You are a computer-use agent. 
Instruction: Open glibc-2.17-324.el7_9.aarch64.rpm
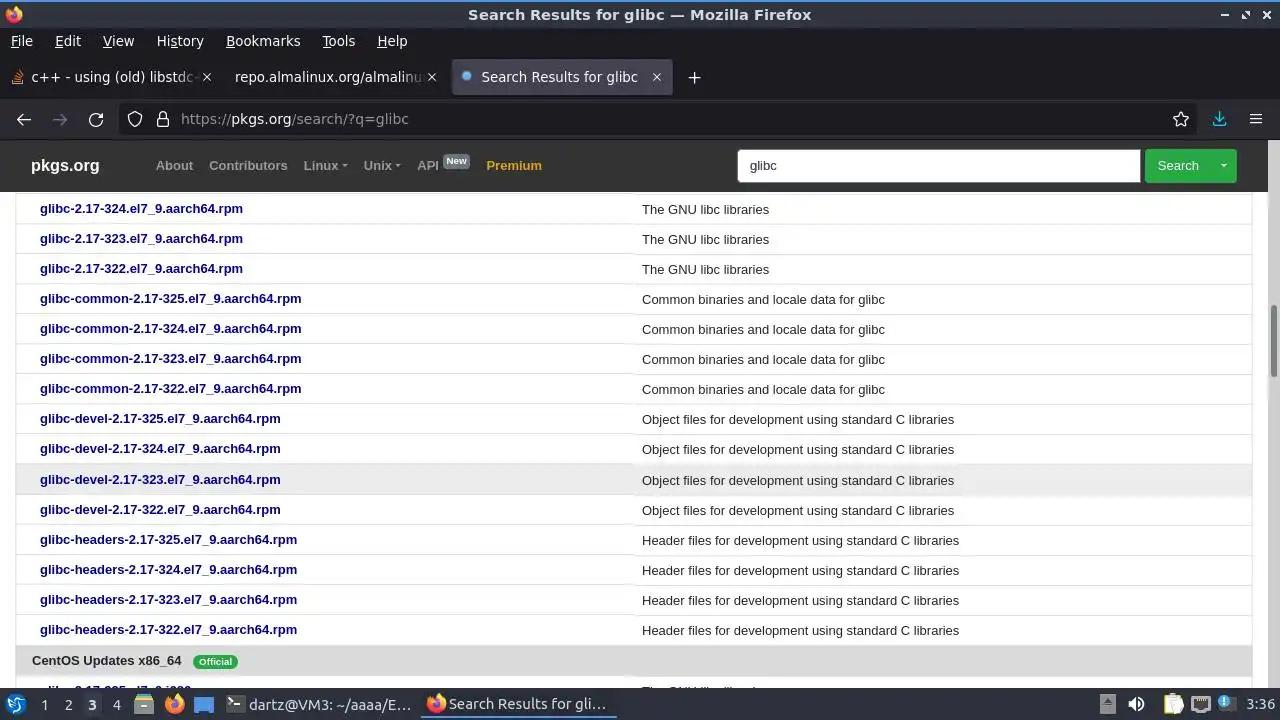(x=141, y=209)
